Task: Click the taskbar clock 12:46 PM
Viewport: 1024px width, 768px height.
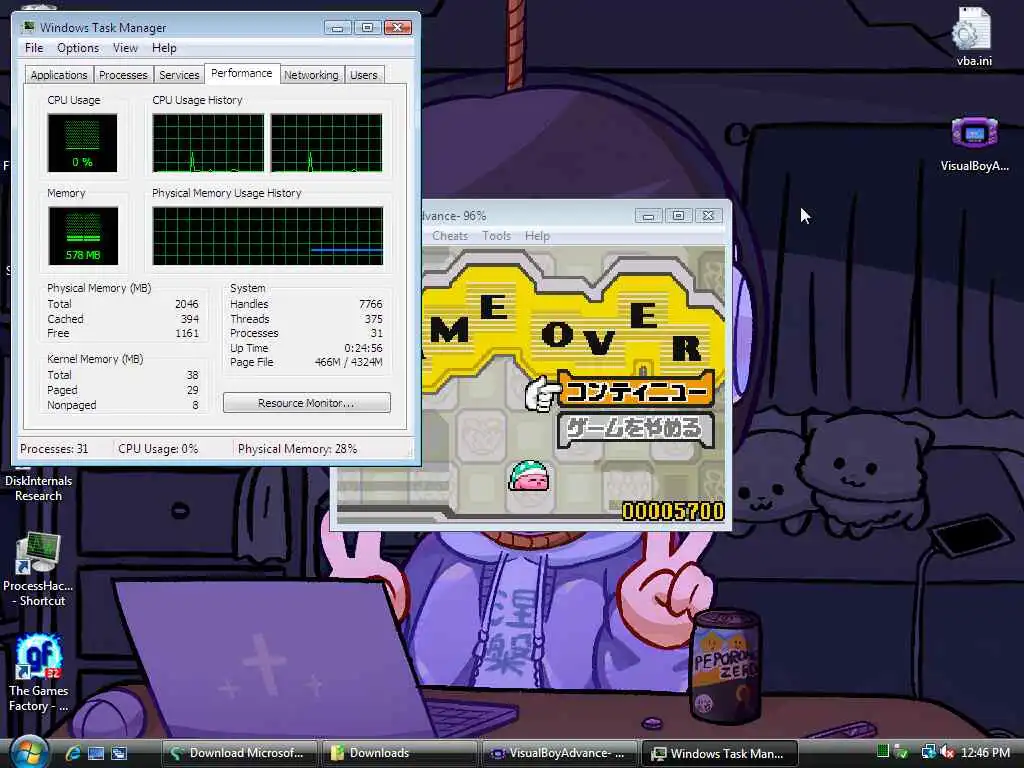Action: click(985, 752)
